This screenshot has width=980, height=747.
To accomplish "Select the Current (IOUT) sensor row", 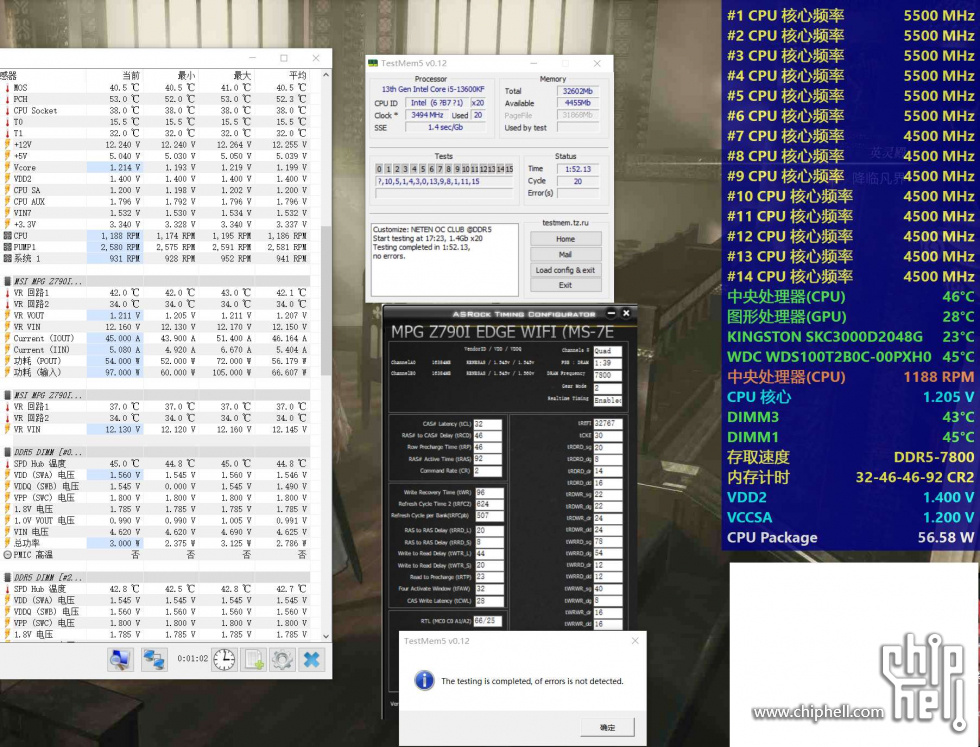I will coord(155,338).
